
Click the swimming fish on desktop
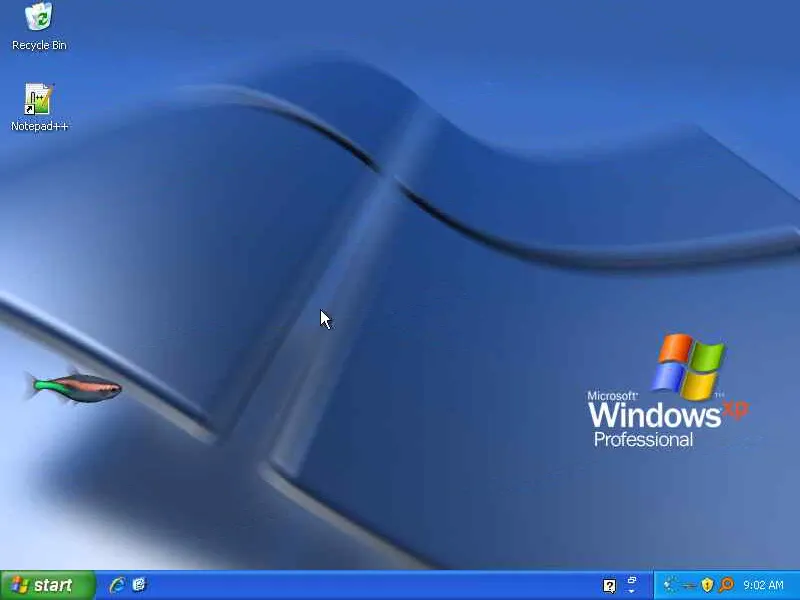click(x=76, y=388)
